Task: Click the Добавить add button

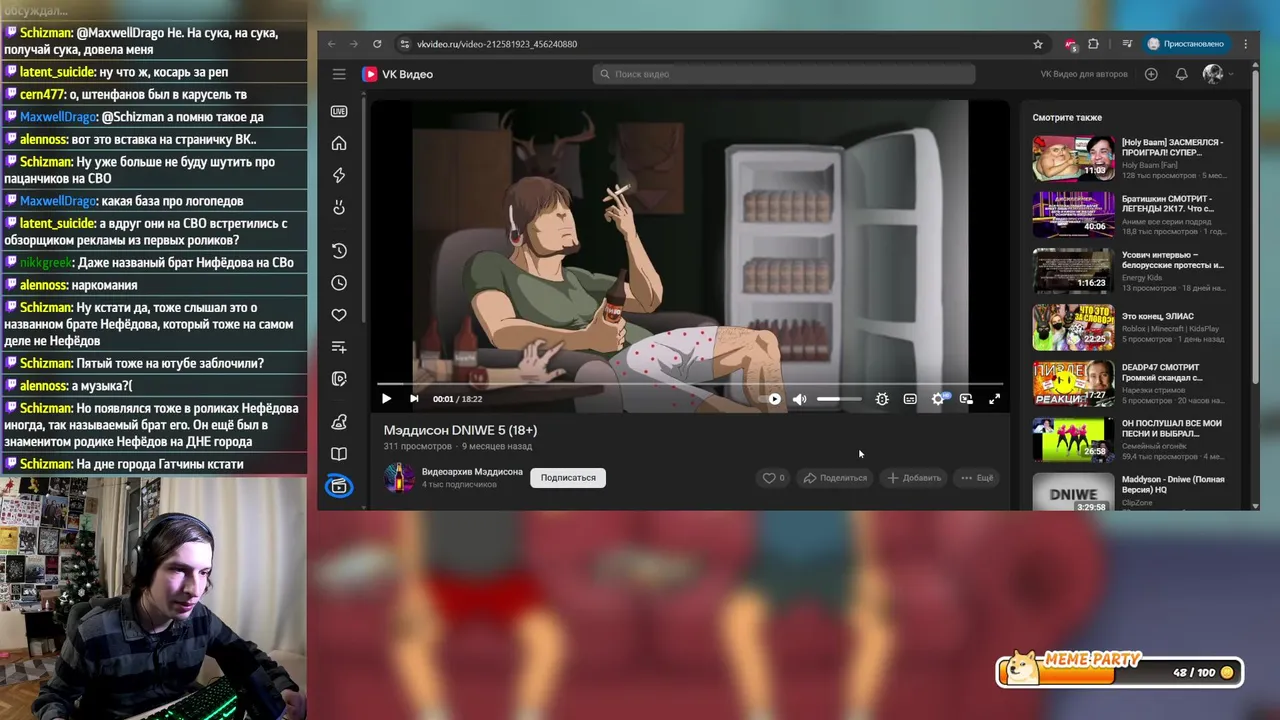Action: tap(914, 478)
